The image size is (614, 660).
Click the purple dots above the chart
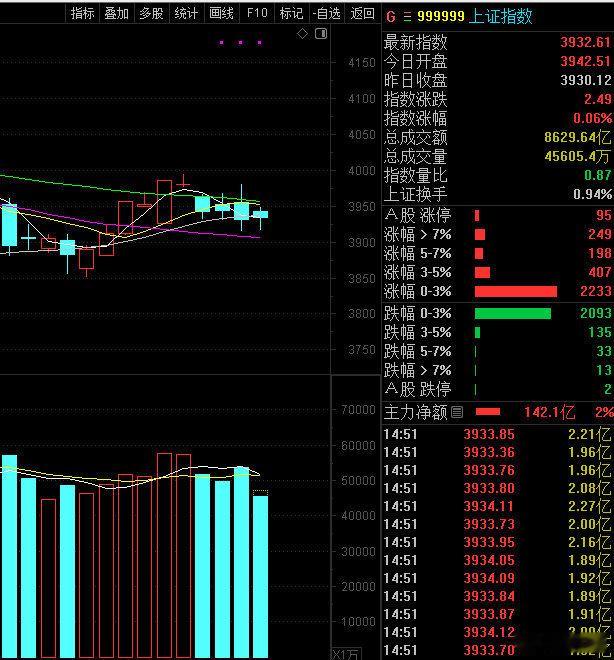[240, 43]
